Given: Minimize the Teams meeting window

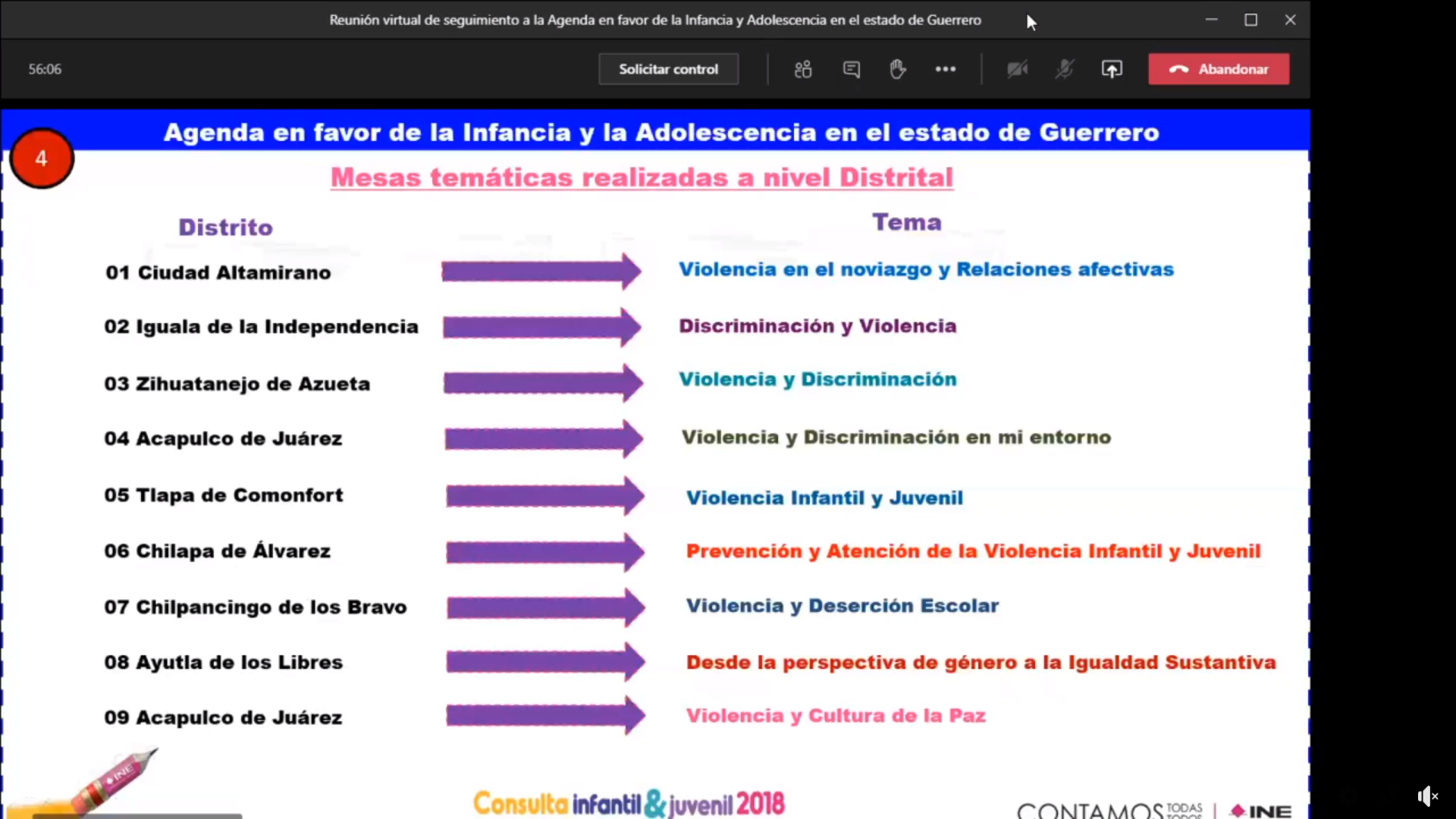Looking at the screenshot, I should (1211, 20).
